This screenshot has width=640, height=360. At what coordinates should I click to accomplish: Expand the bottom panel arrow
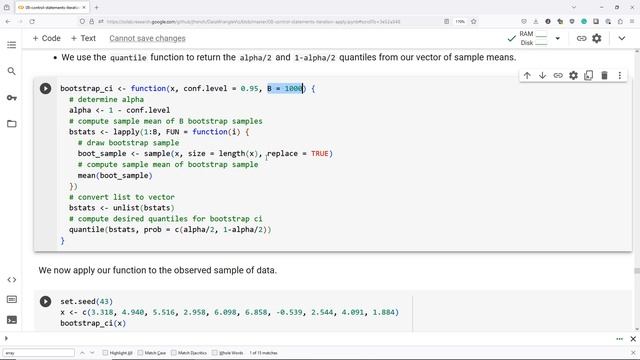[x=6, y=338]
